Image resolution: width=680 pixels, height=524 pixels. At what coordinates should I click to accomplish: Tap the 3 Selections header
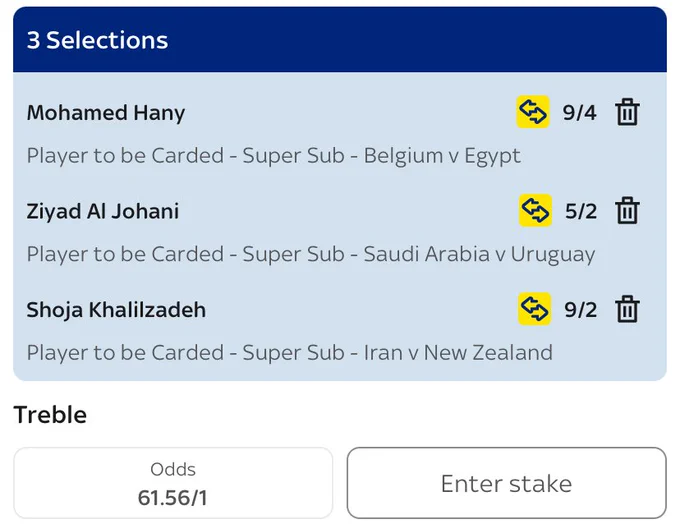[x=340, y=39]
